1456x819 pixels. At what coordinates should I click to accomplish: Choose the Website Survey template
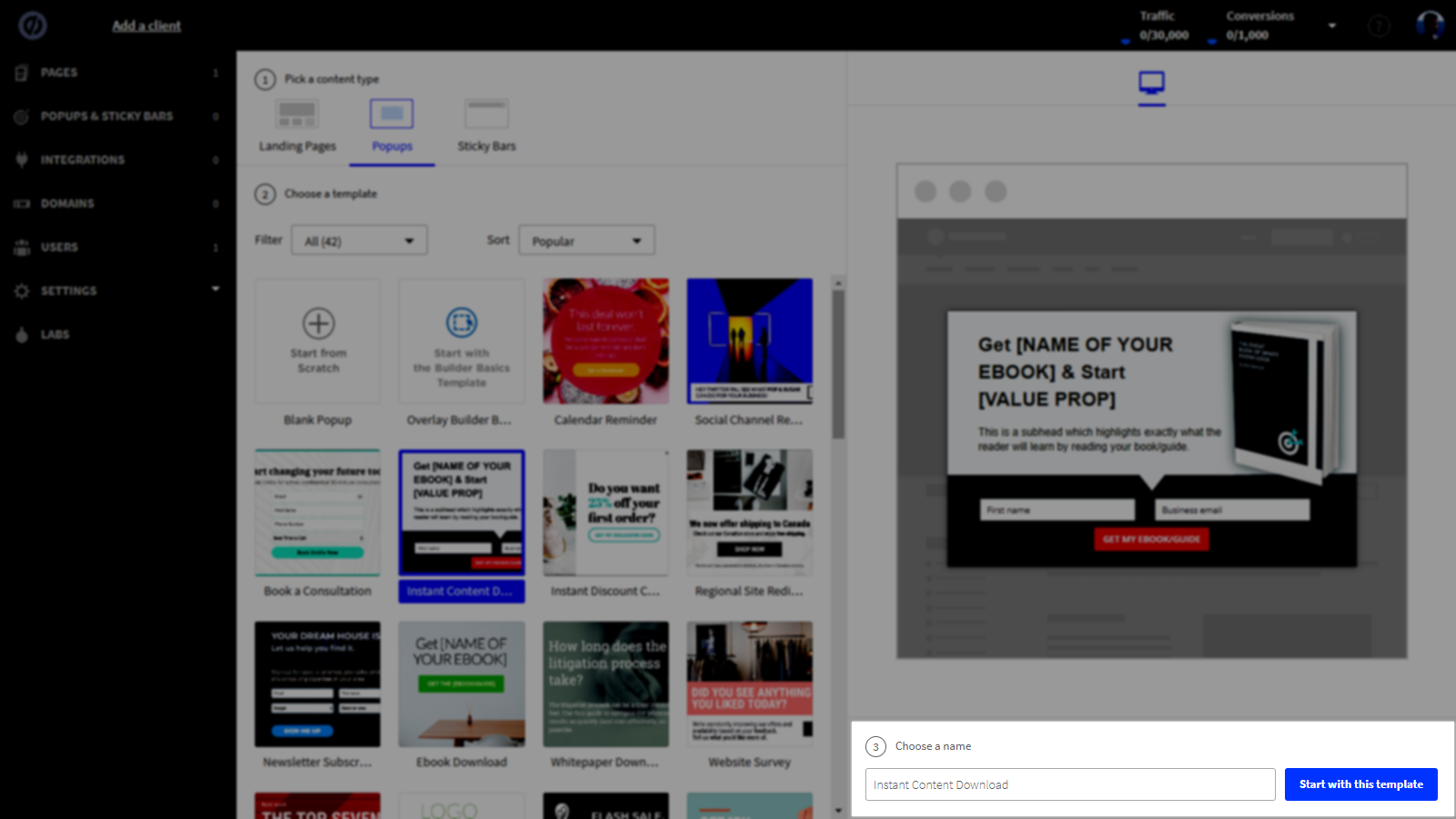click(x=750, y=684)
